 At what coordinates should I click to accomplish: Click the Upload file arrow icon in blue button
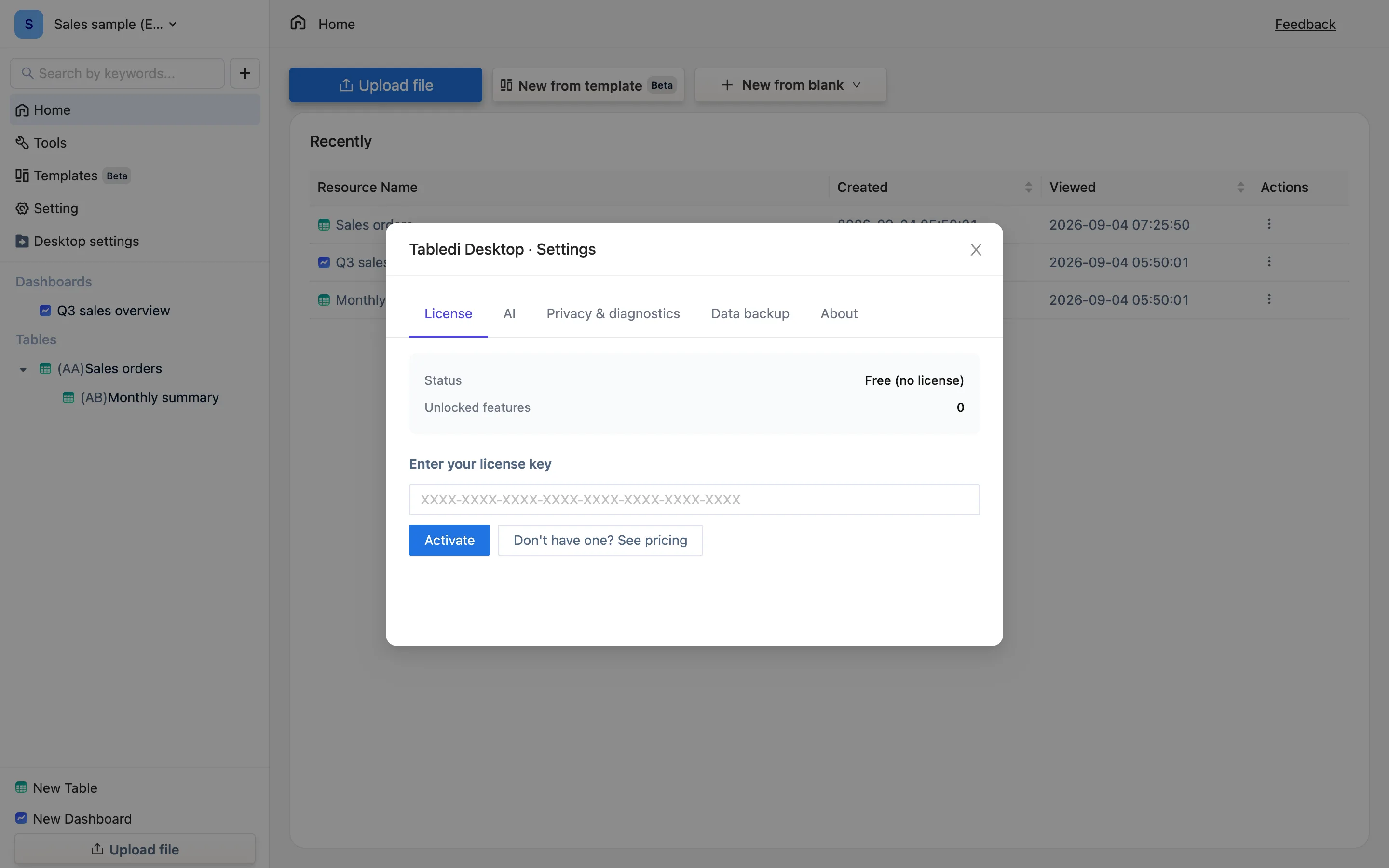[345, 85]
